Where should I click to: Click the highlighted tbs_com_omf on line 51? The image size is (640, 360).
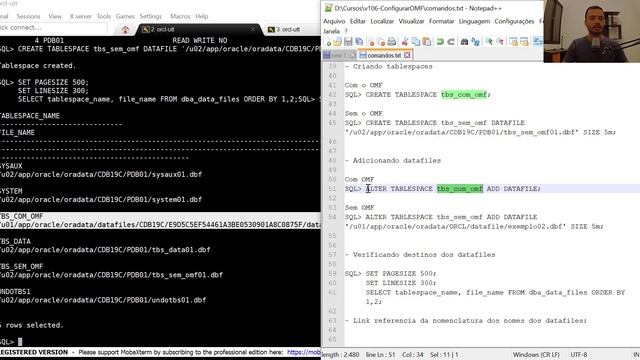coord(460,189)
